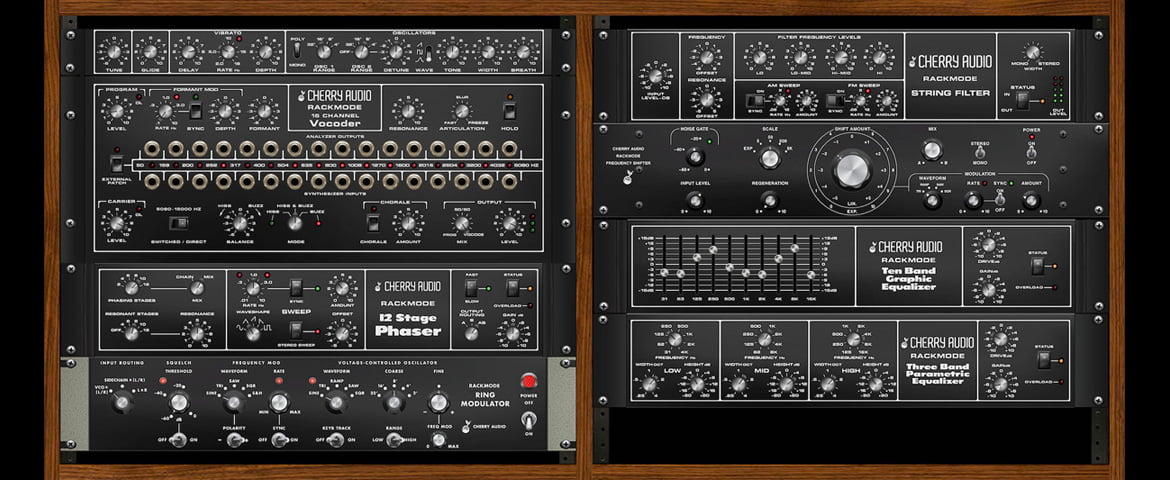Toggle the Stereo Sweep switch on the Phaser

(296, 330)
